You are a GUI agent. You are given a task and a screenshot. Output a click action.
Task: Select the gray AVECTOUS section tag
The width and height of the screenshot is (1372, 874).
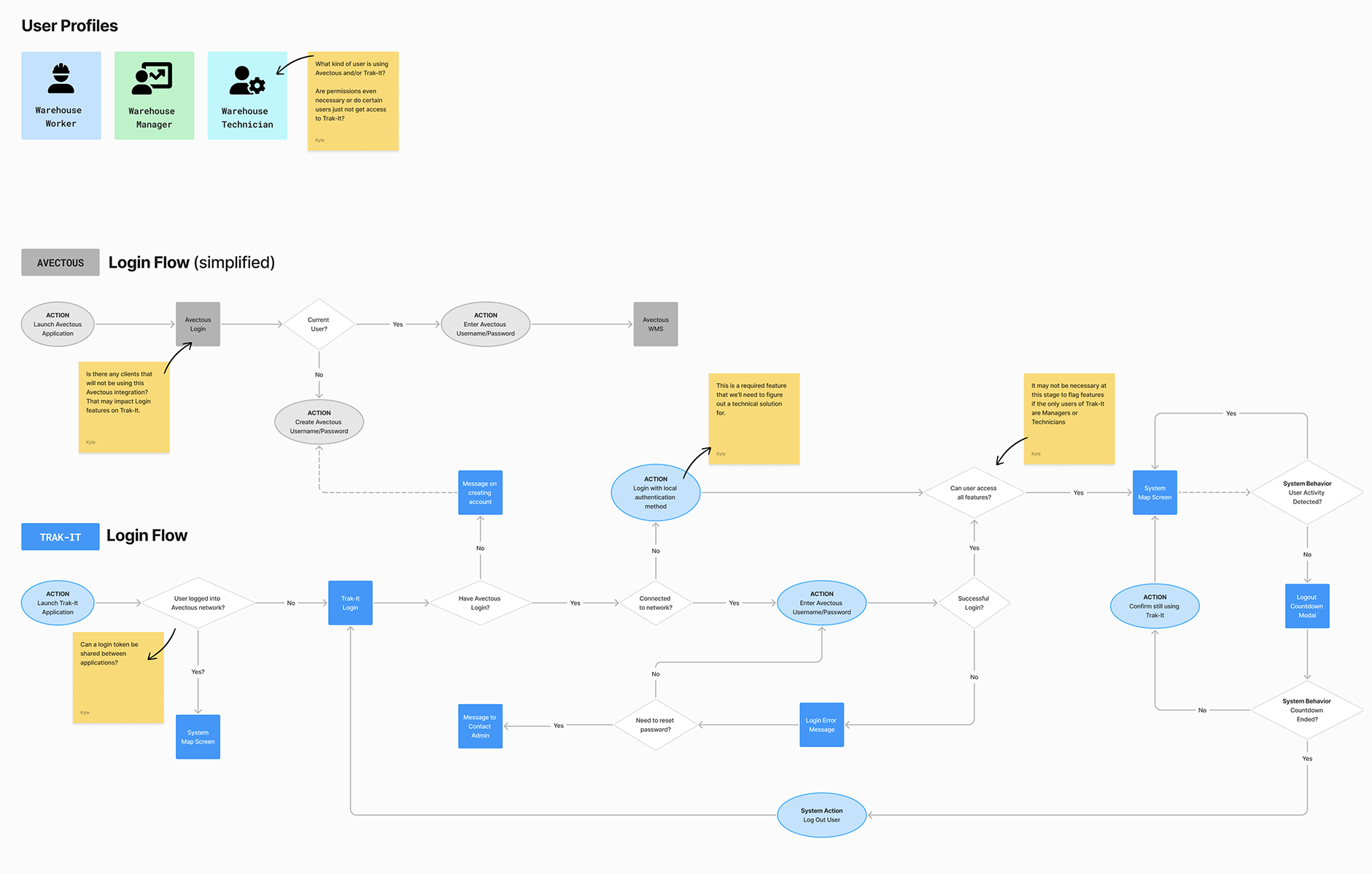tap(61, 263)
